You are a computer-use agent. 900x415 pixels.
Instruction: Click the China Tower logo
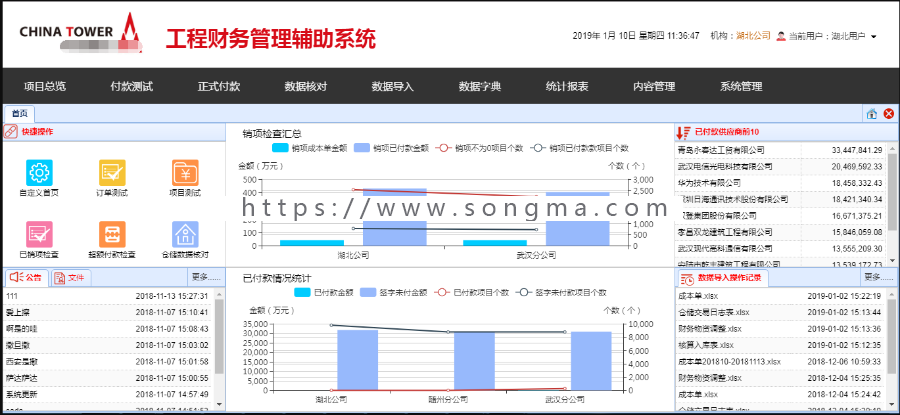80,33
